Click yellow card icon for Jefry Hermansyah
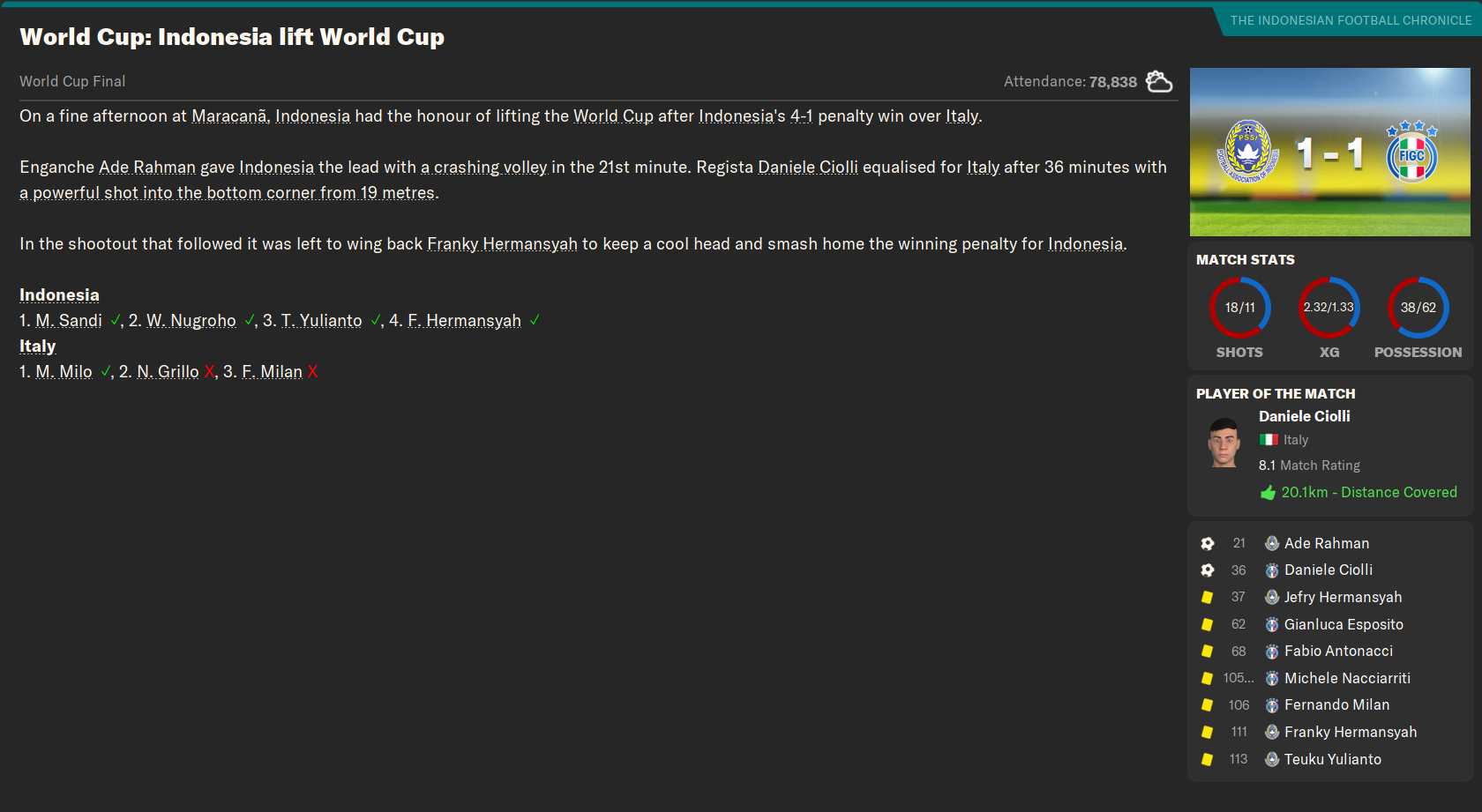 coord(1208,598)
